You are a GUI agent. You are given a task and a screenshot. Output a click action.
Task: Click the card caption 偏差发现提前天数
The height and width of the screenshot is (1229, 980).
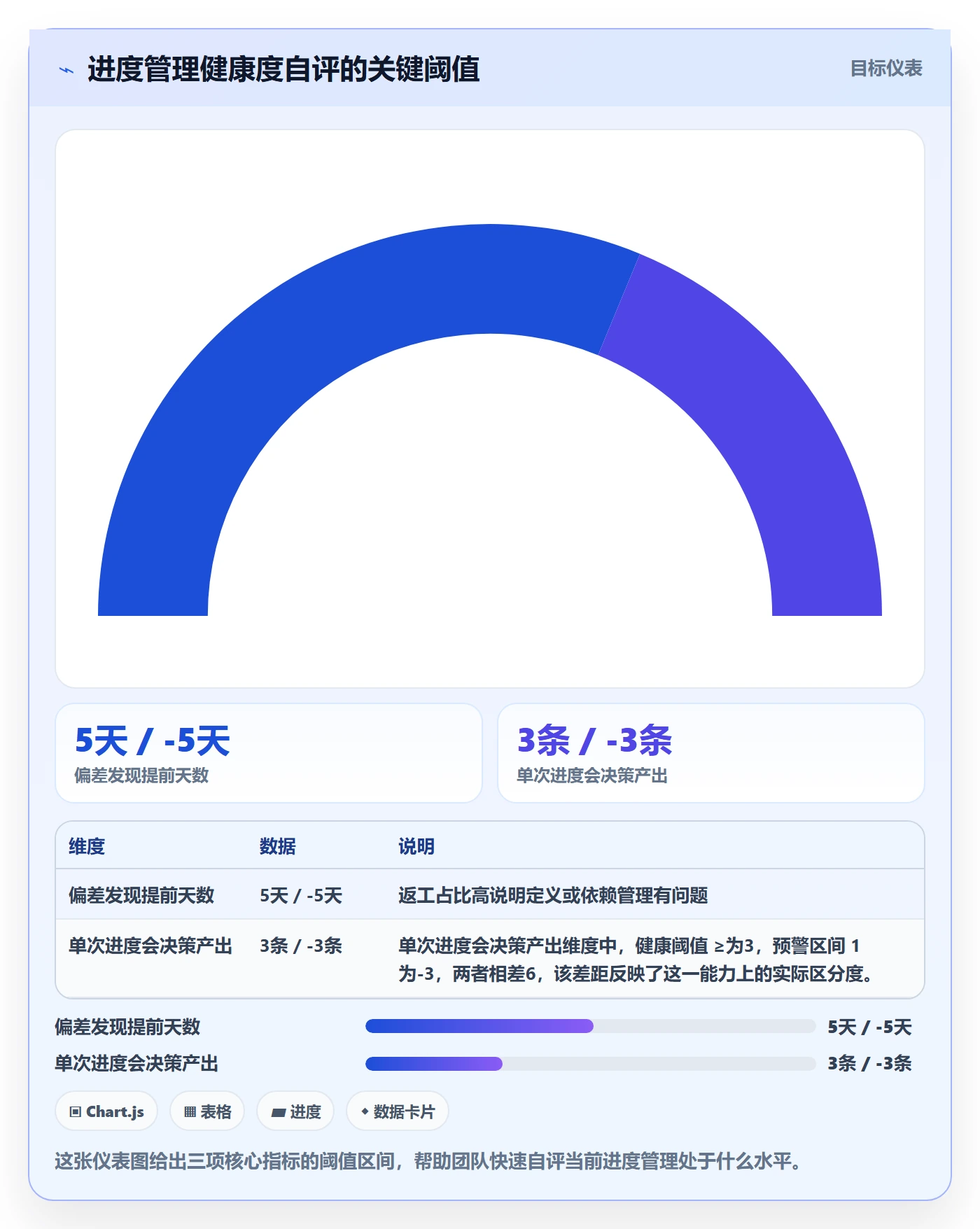click(x=141, y=775)
